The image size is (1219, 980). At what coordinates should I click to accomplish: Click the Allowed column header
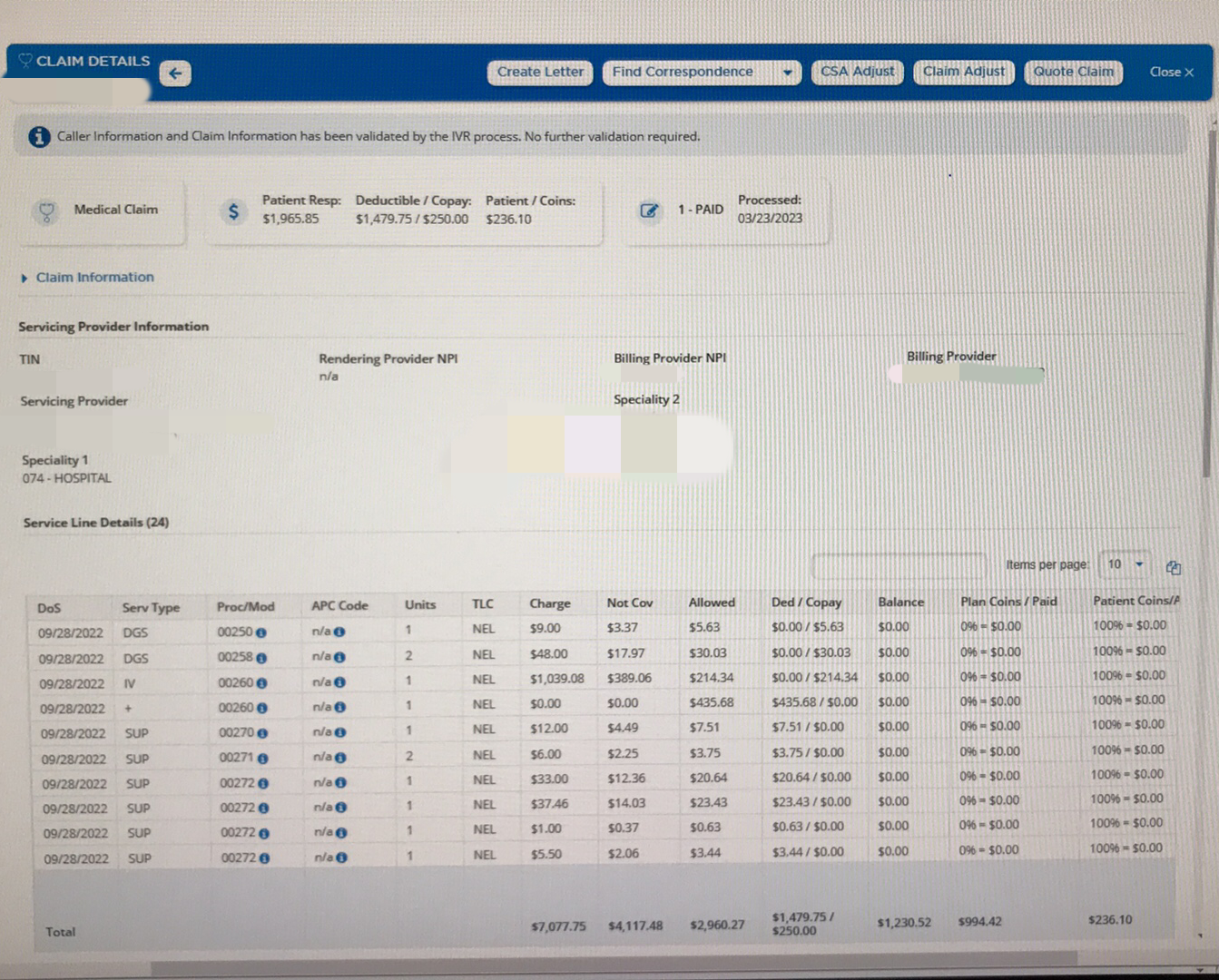[712, 603]
